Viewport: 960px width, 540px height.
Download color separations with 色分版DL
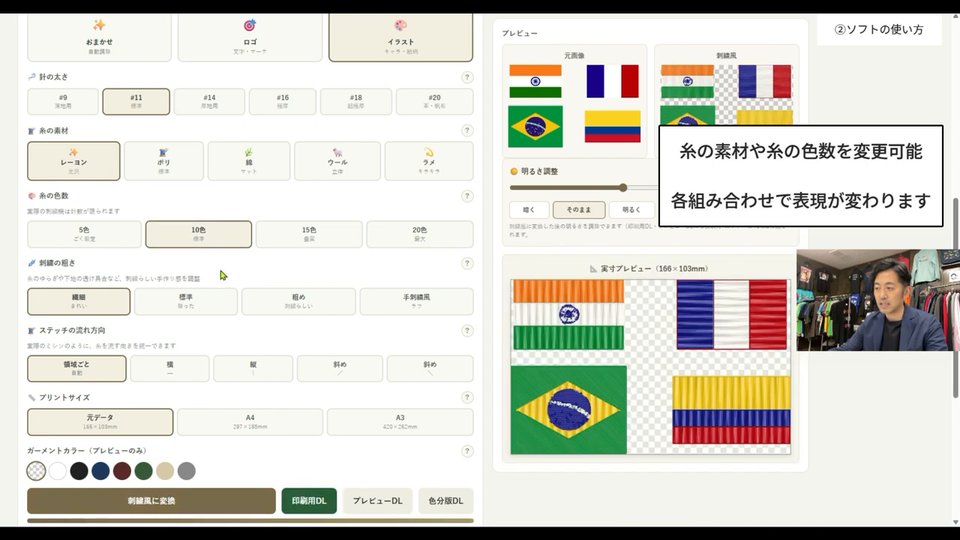click(x=446, y=501)
